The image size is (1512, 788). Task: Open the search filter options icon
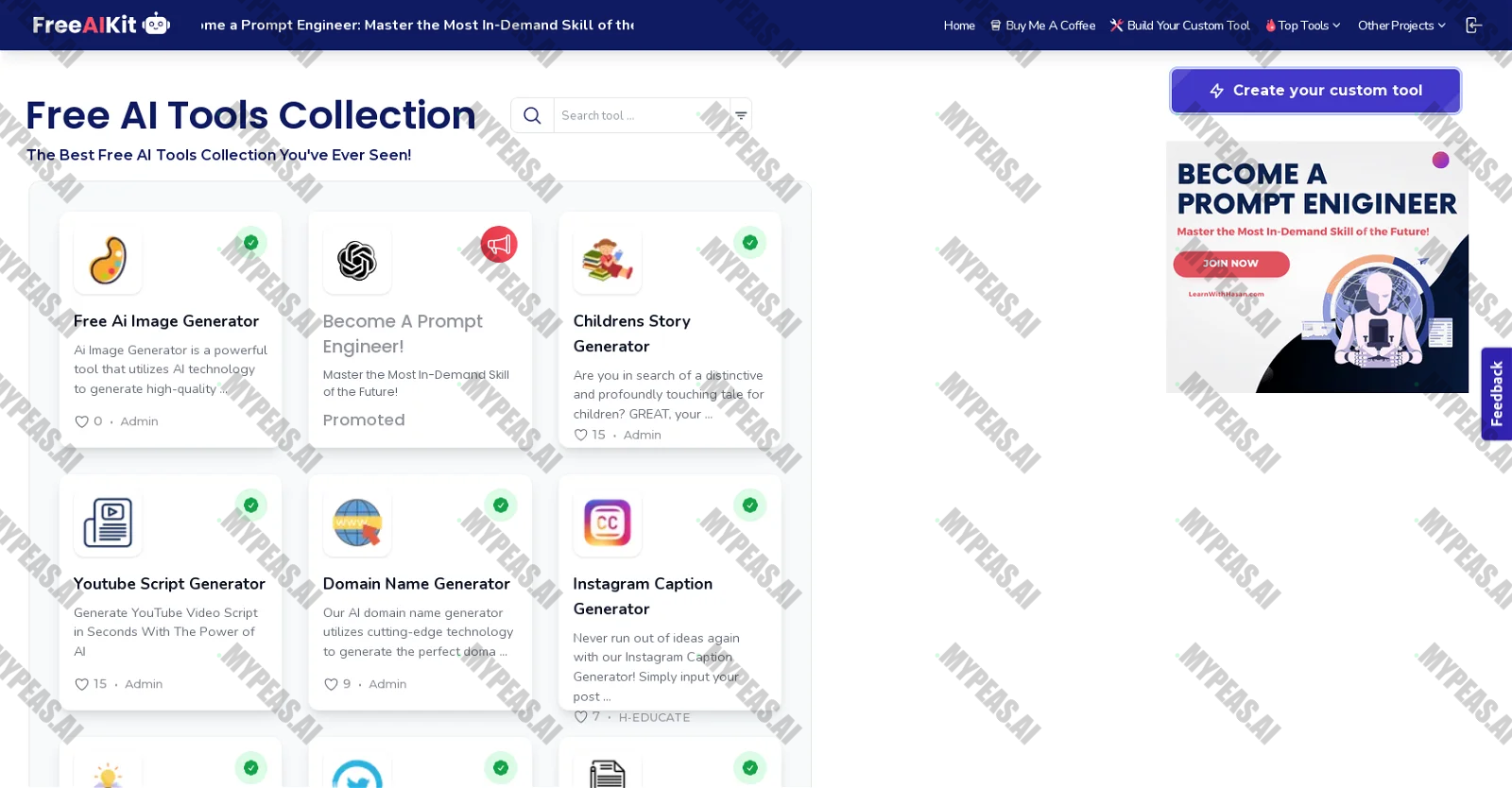click(x=741, y=115)
